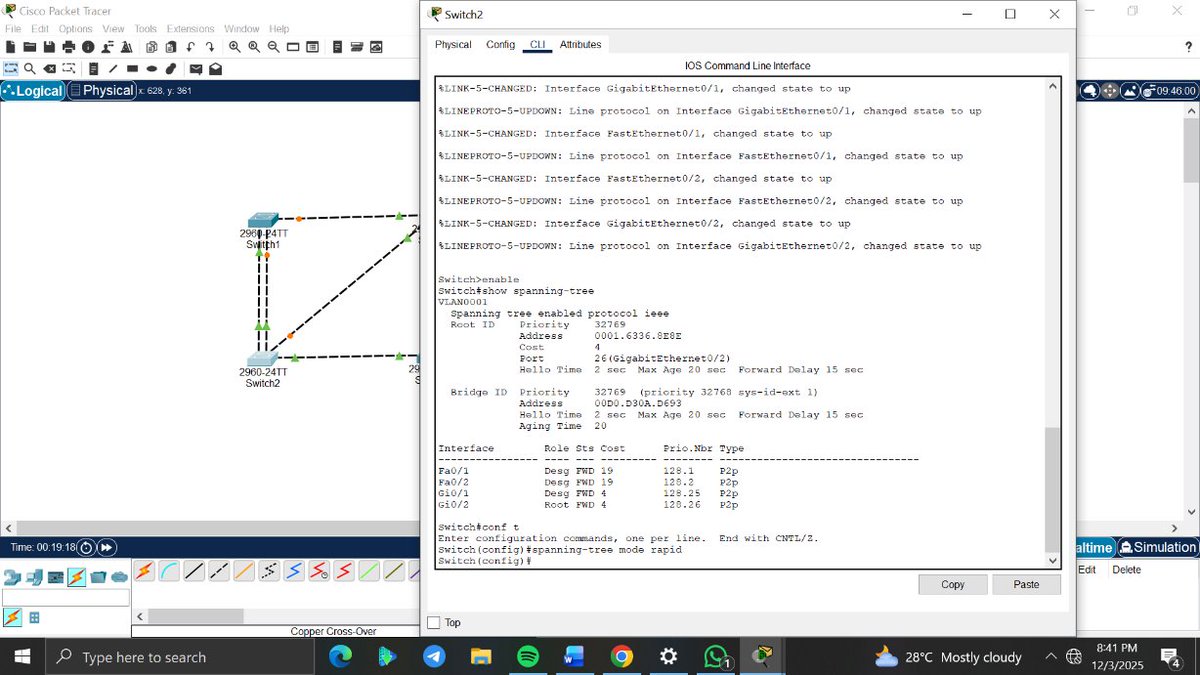1200x675 pixels.
Task: Select Switch1 device on the workspace
Action: pos(263,220)
